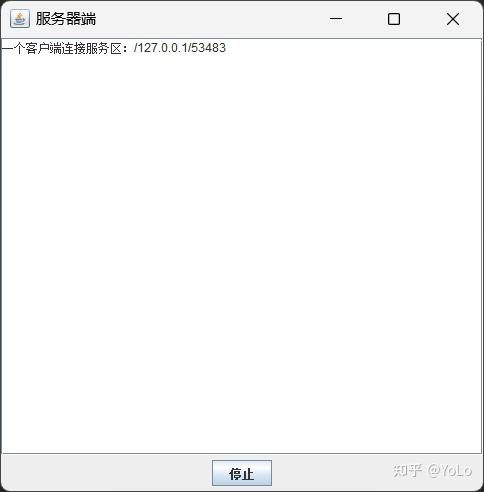Click the port number 53483
The image size is (484, 492).
click(208, 48)
